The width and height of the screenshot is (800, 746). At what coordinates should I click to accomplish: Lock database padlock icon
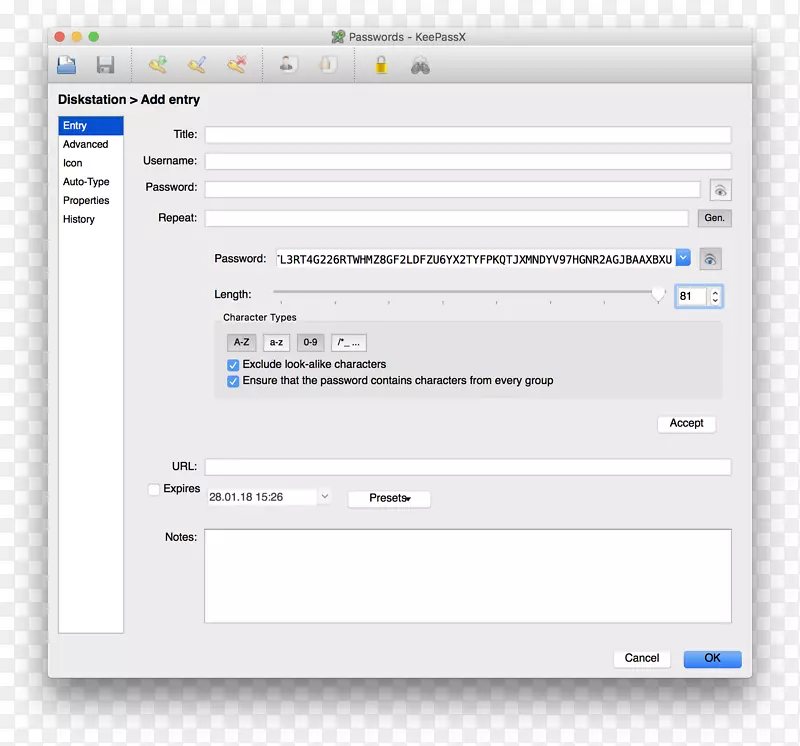(381, 65)
